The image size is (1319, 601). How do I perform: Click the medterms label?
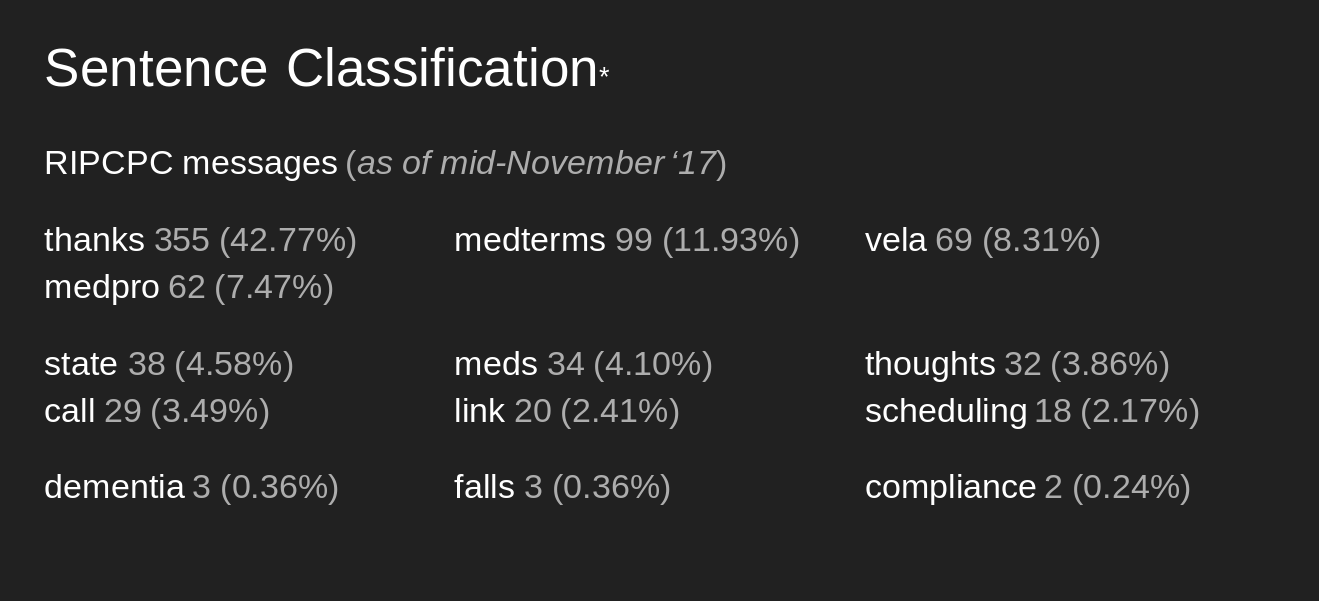(530, 240)
